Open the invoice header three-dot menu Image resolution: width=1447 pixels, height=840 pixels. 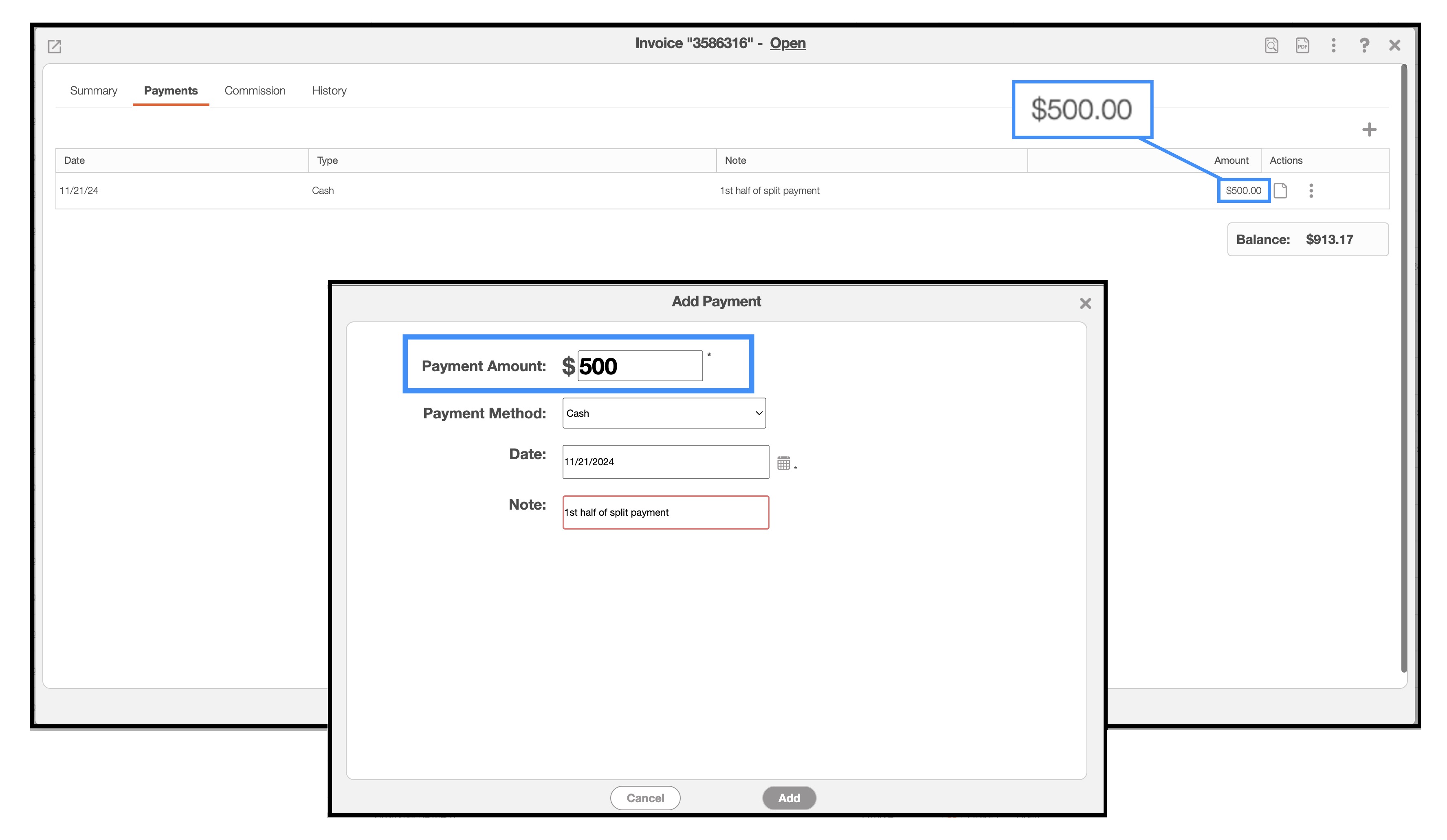[x=1333, y=45]
